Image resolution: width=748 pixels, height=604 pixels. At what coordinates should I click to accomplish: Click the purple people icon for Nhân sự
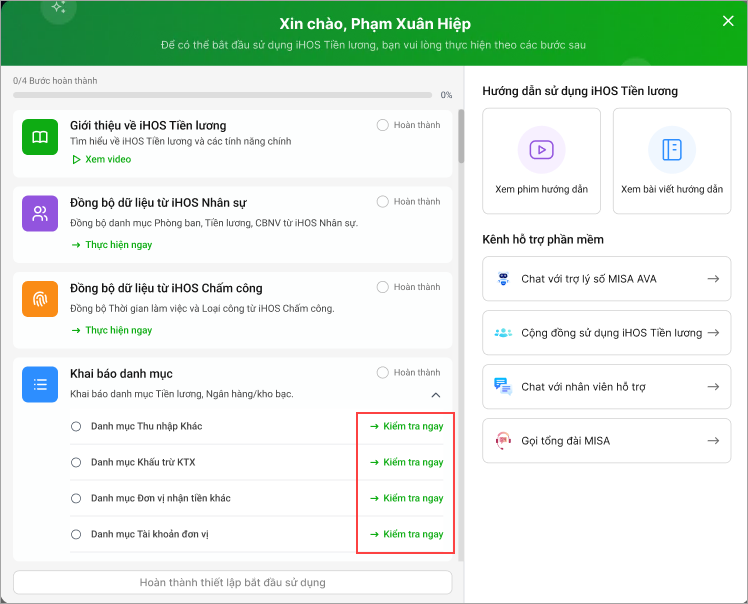(40, 214)
